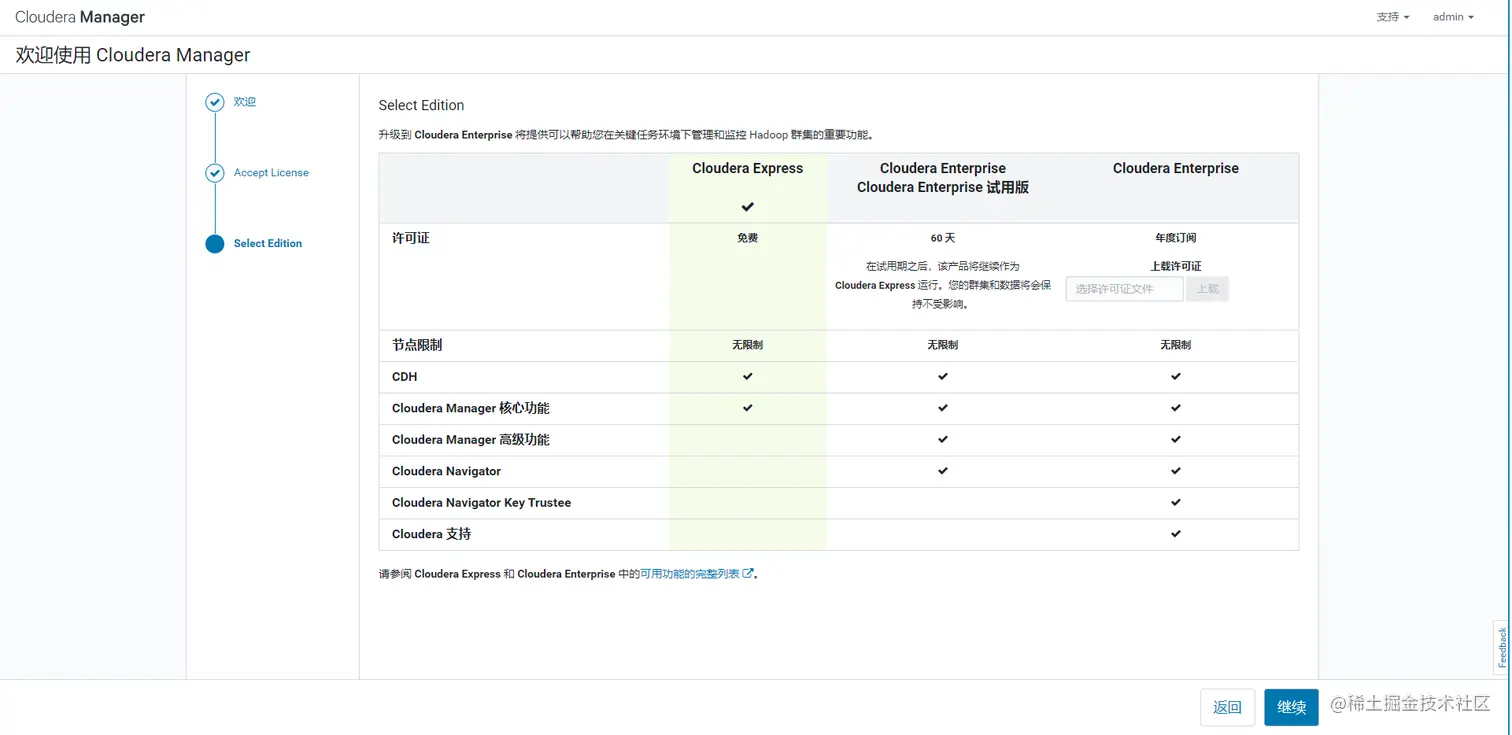Viewport: 1512px width, 735px height.
Task: Select the Cloudera Enterprise 试用版 edition
Action: click(943, 178)
